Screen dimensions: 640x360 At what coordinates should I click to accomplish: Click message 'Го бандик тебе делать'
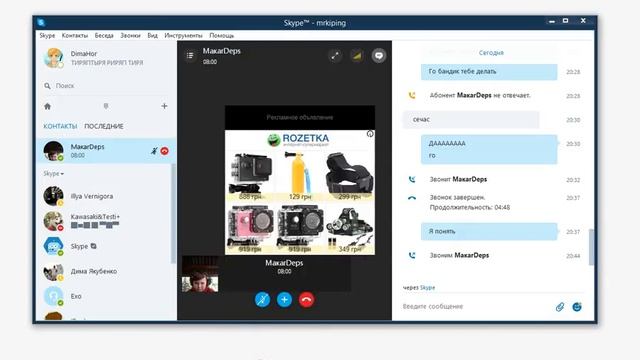(489, 71)
